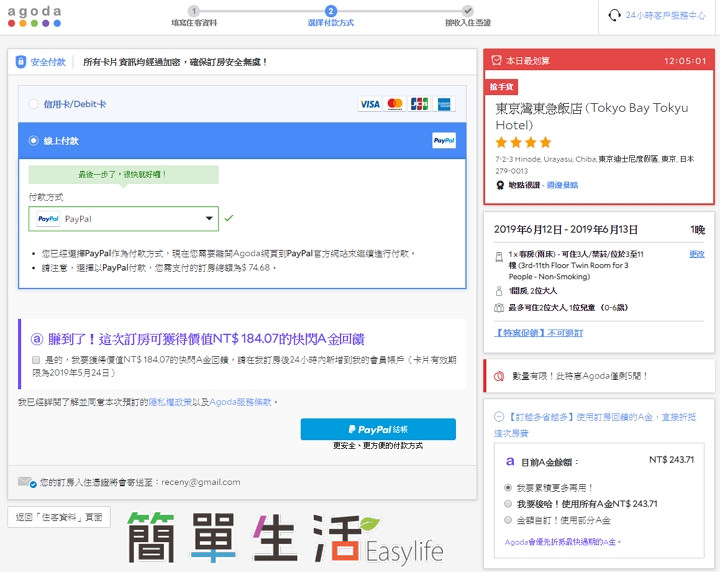Click the hotel address 7-2-3 Hinode, Urayasu text
This screenshot has height=572, width=720.
tap(594, 165)
